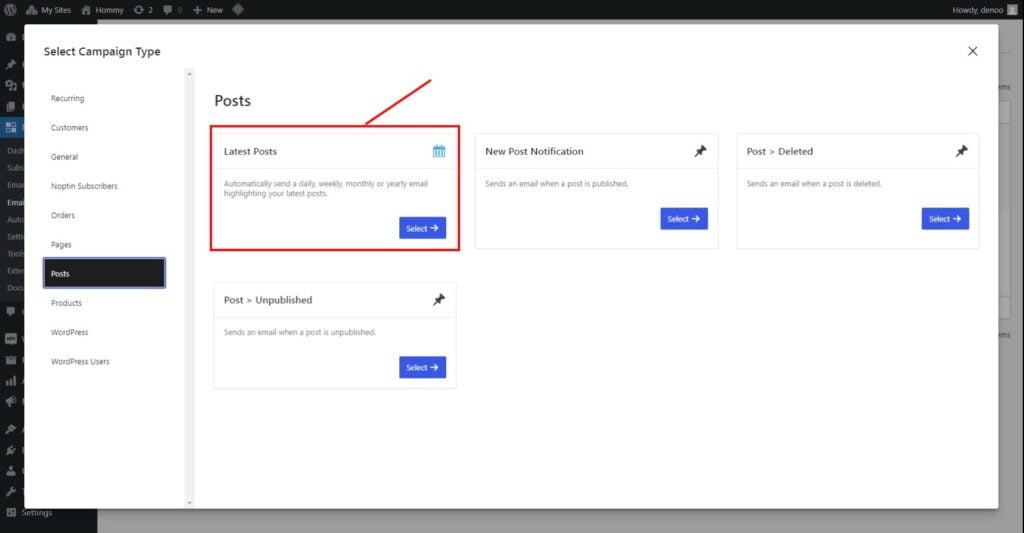This screenshot has width=1024, height=533.
Task: Open the WordPress Users category
Action: coord(80,361)
